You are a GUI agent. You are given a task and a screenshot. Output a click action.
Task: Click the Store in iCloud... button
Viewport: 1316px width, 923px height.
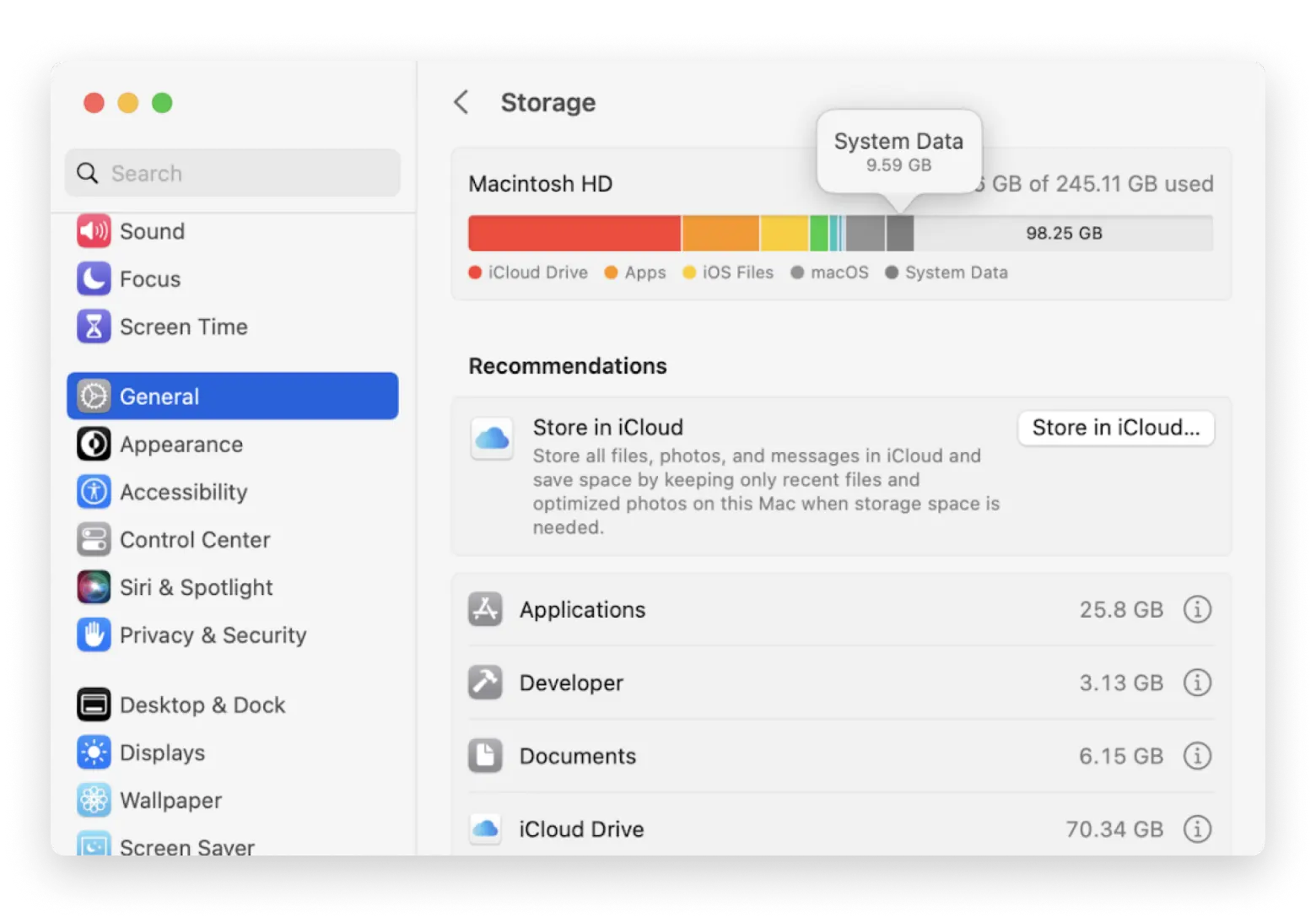(1115, 428)
